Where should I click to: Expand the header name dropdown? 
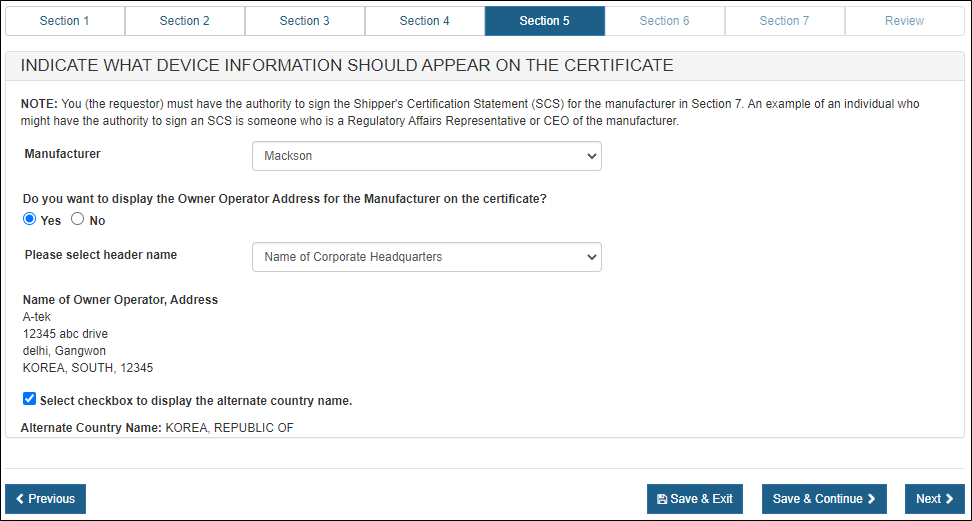point(426,257)
